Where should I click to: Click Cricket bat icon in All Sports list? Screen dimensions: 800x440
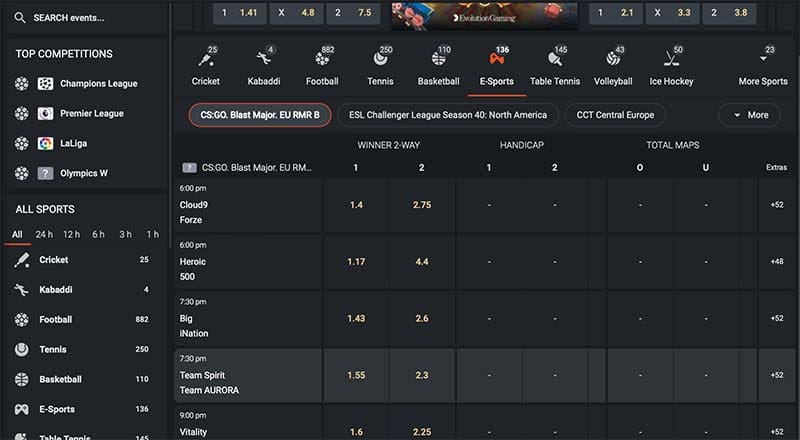click(21, 260)
